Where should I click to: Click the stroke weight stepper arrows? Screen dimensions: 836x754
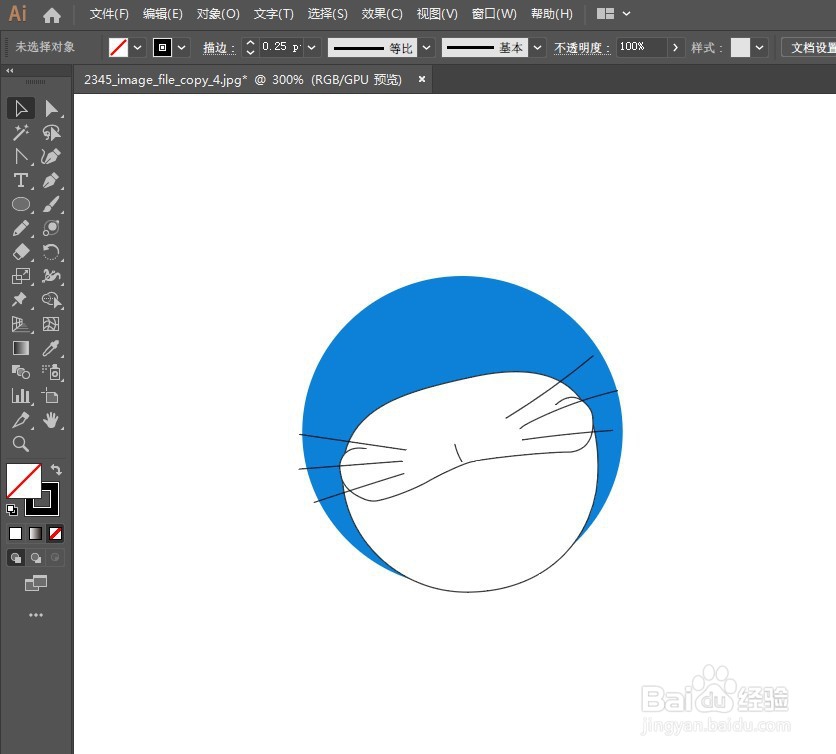point(250,47)
